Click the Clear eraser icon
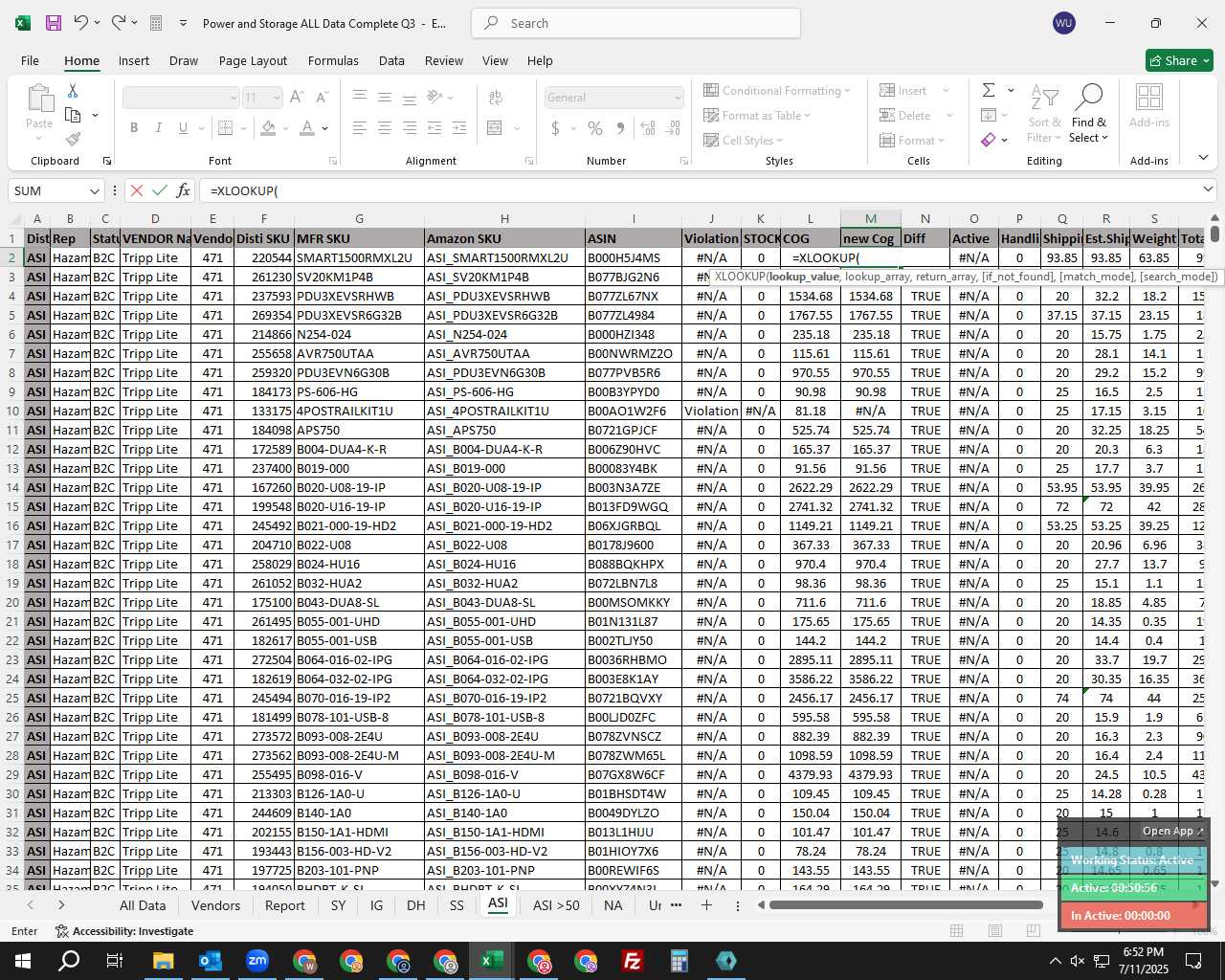The height and width of the screenshot is (980, 1225). [989, 140]
